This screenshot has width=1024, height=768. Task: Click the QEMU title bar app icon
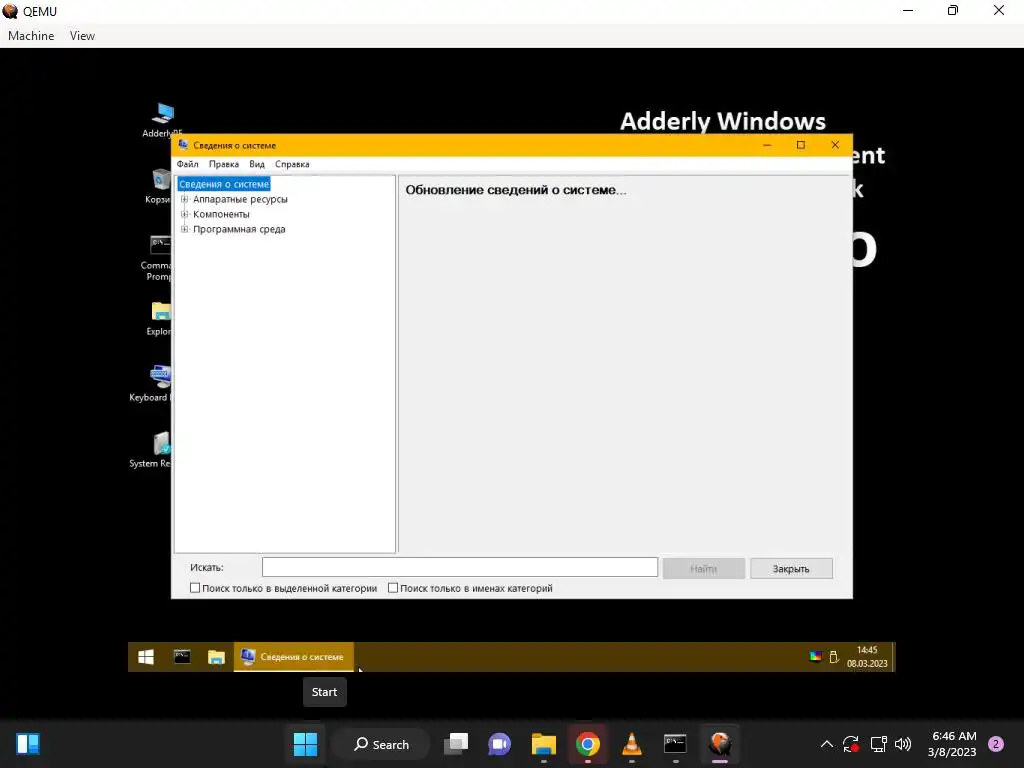click(x=10, y=11)
